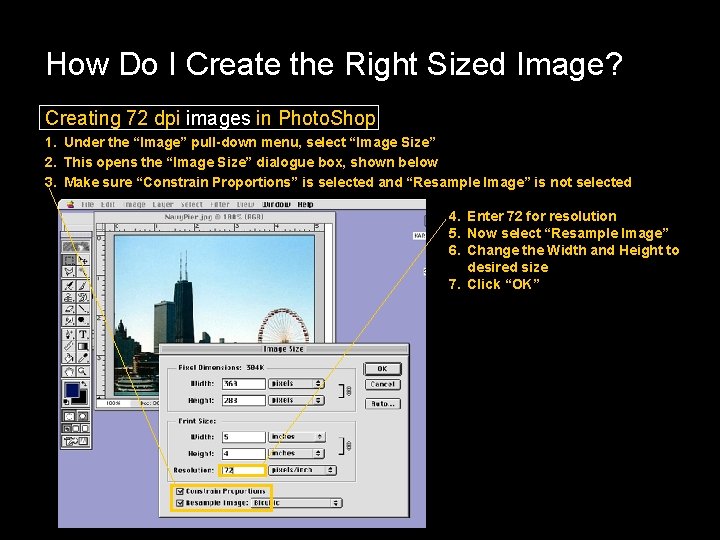Click the 100% zoom field in document window

113,403
